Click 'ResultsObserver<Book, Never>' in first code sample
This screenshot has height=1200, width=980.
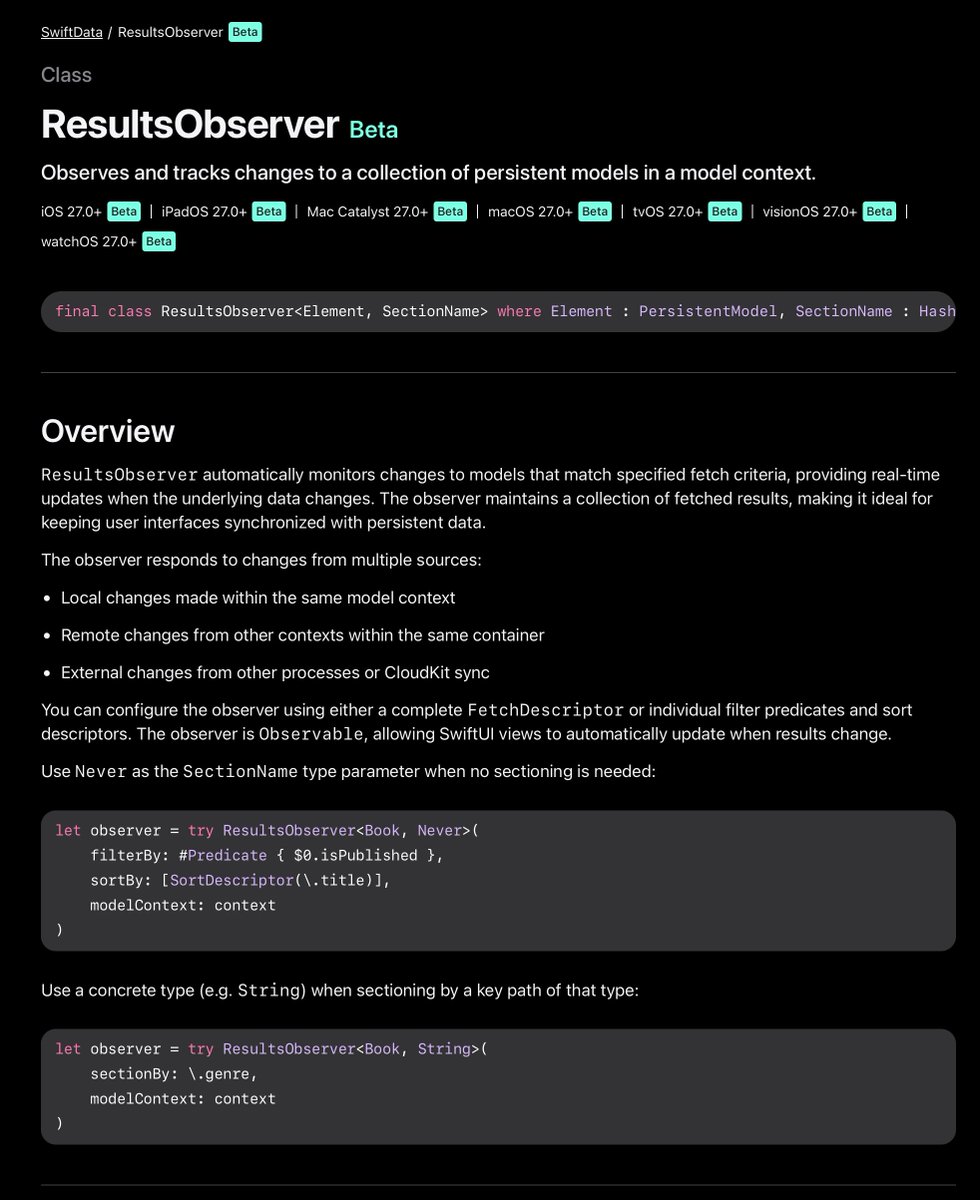click(346, 831)
